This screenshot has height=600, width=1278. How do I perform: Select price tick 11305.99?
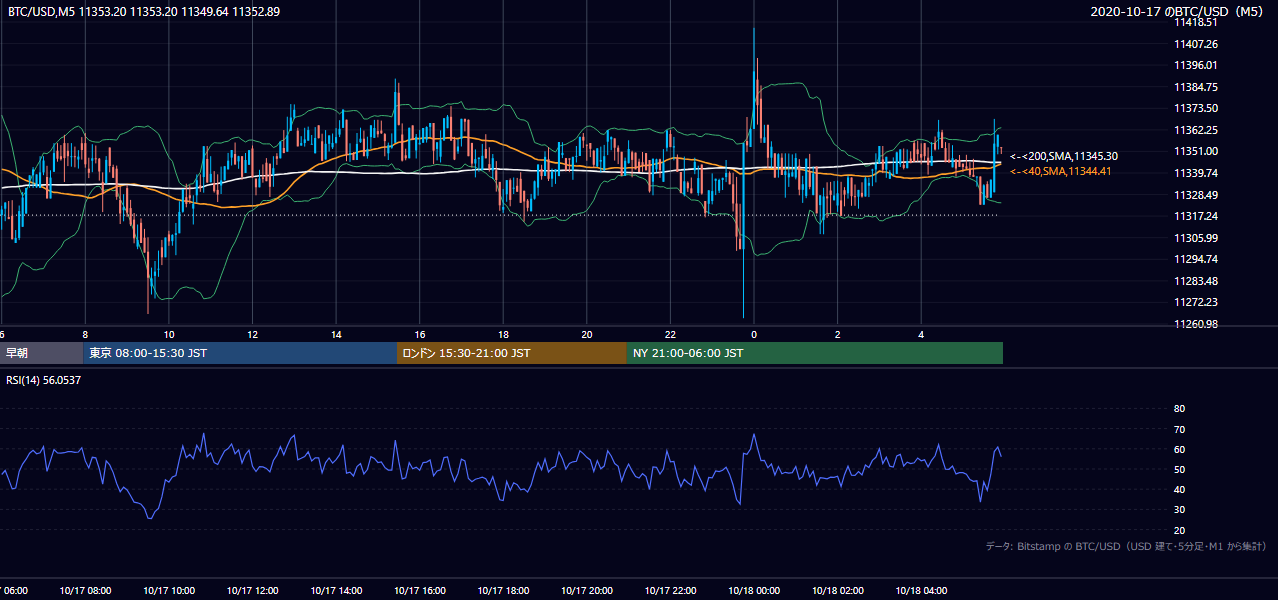[1197, 238]
